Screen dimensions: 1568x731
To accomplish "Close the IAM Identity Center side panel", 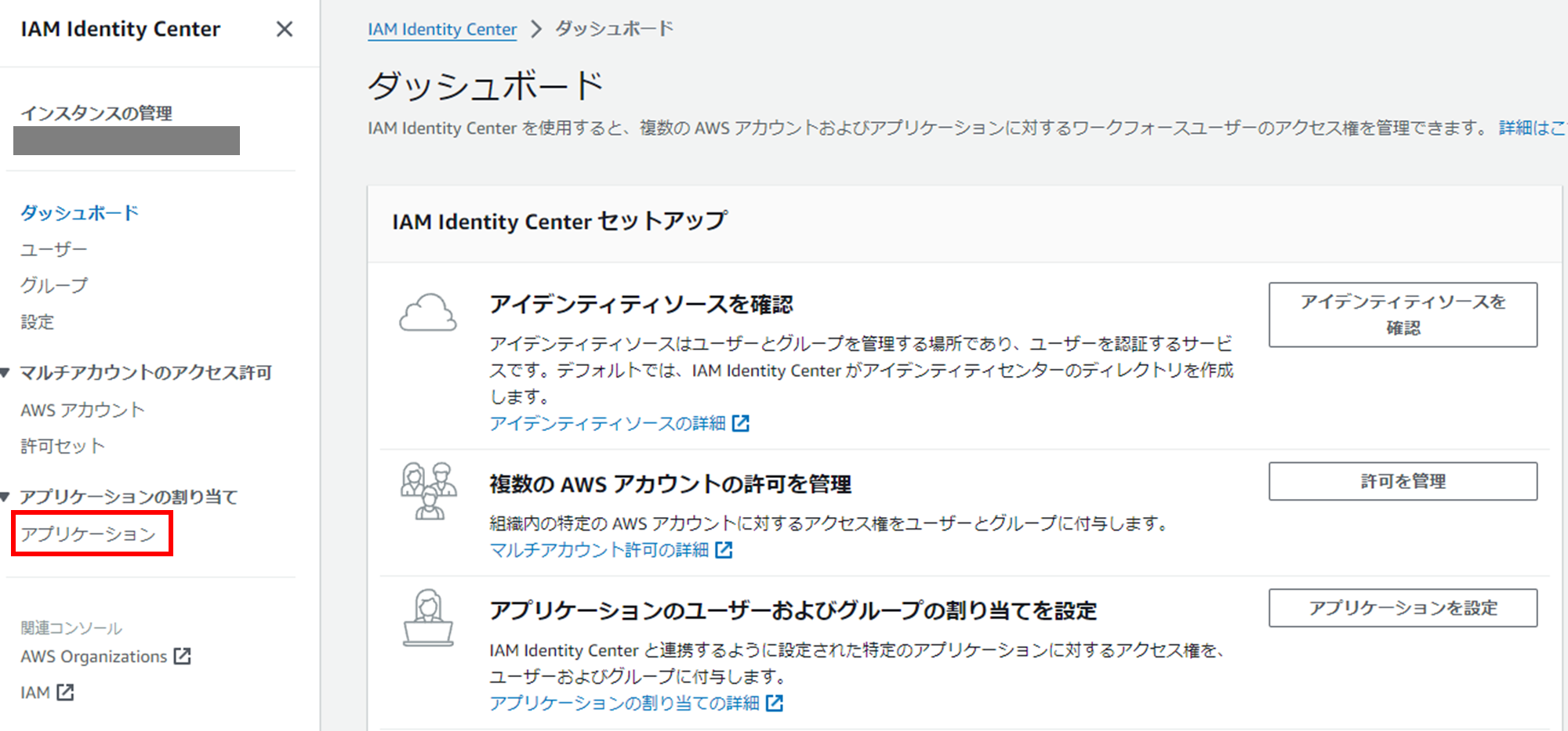I will (x=285, y=29).
